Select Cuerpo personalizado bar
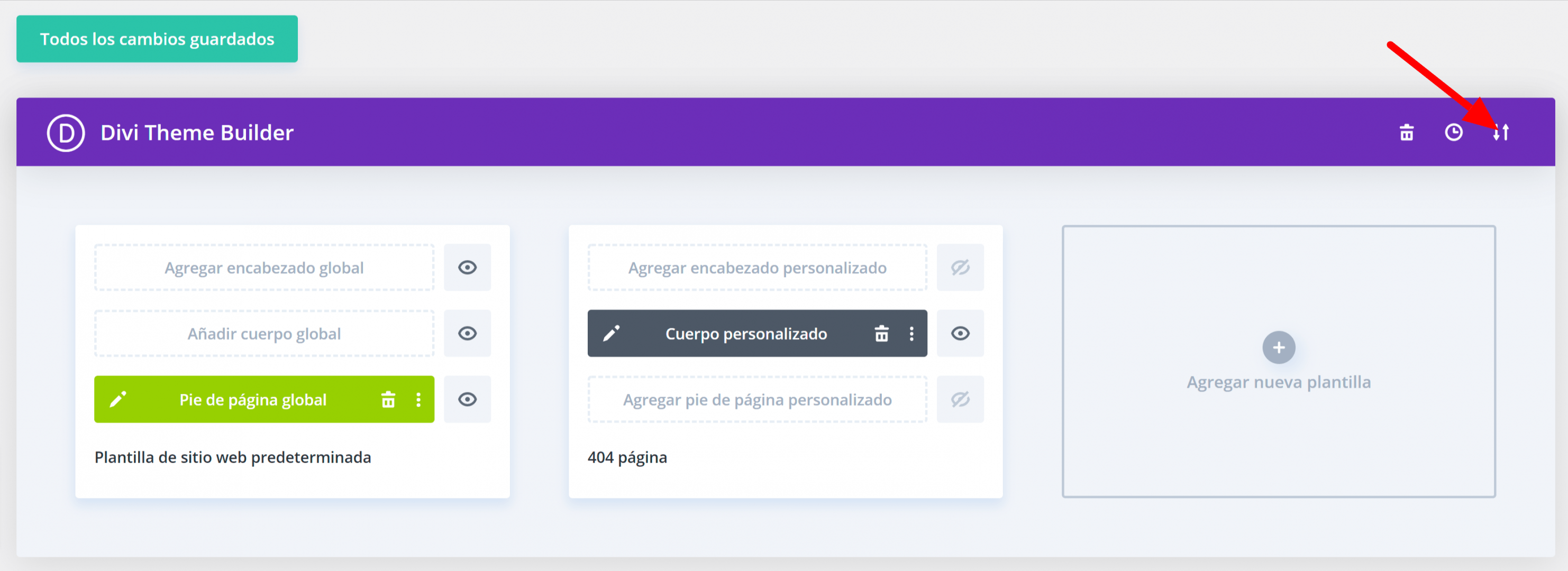This screenshot has width=1568, height=571. pyautogui.click(x=757, y=333)
